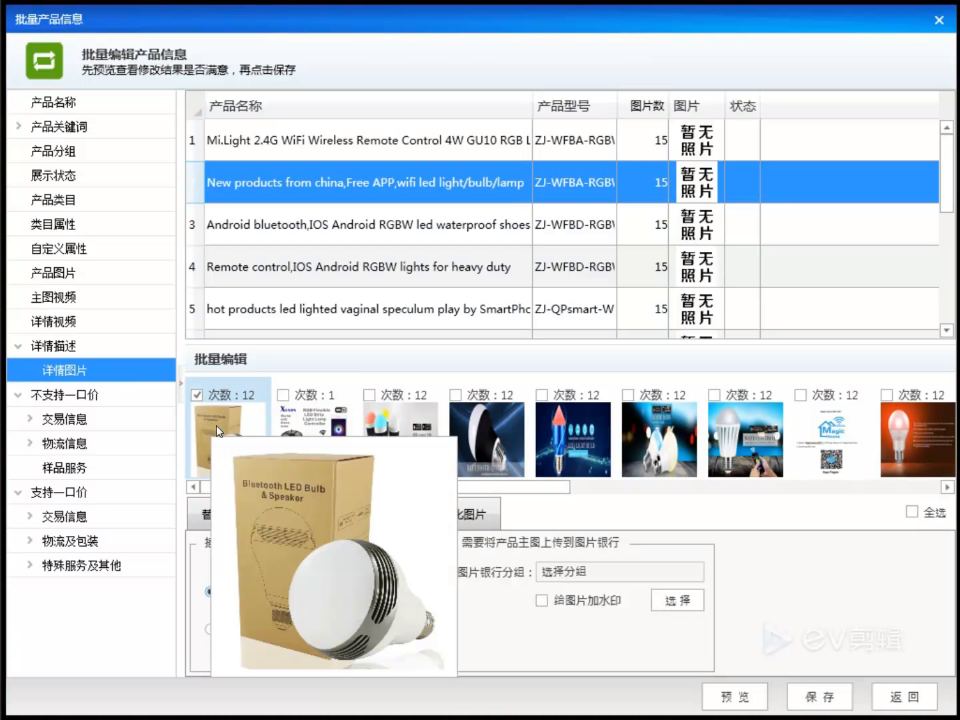Check the box above the orange bulb thumbnail
The height and width of the screenshot is (720, 960).
[887, 395]
